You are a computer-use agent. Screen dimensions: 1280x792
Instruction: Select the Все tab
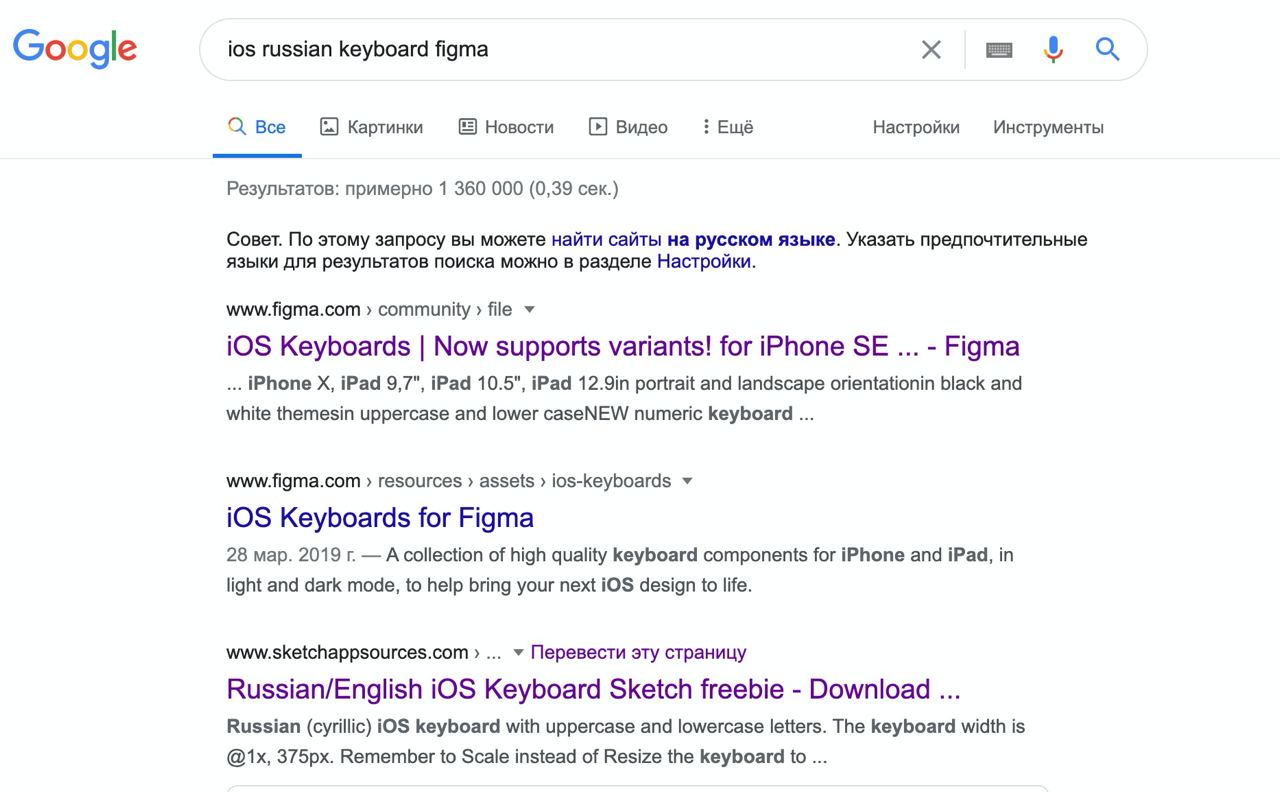pos(257,127)
